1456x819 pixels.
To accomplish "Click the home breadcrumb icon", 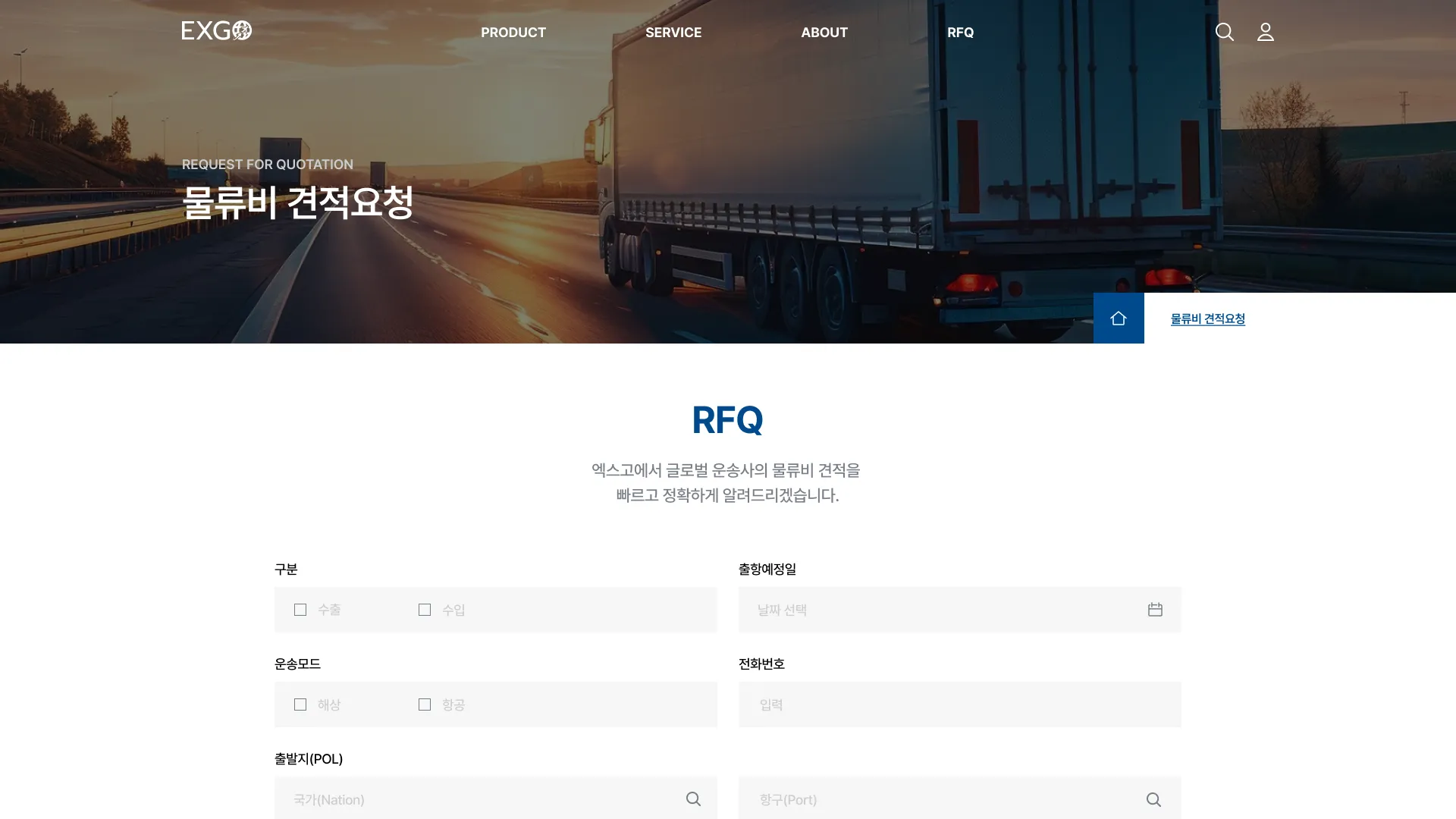I will click(x=1119, y=318).
